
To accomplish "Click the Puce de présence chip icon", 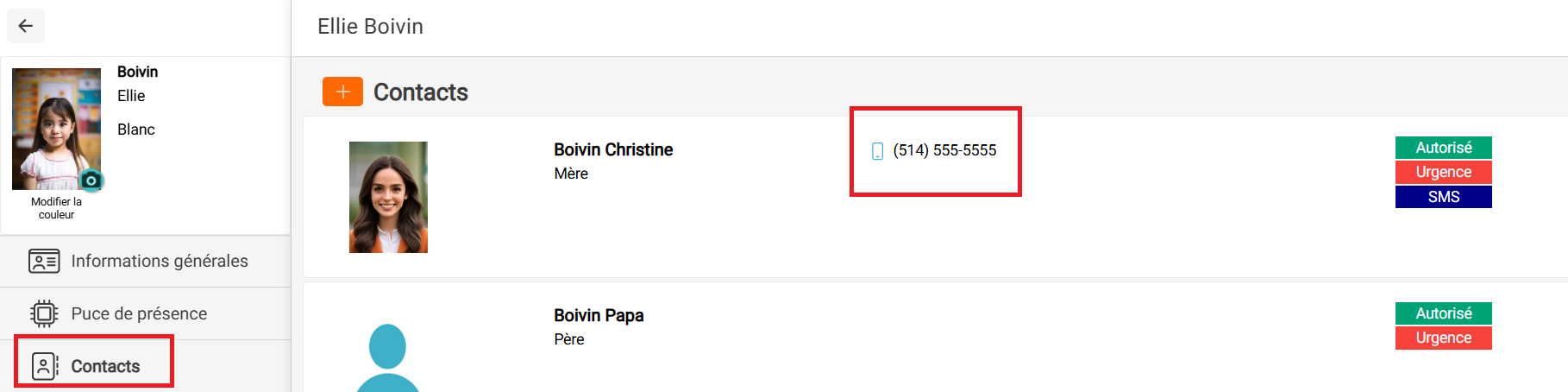I will (44, 313).
